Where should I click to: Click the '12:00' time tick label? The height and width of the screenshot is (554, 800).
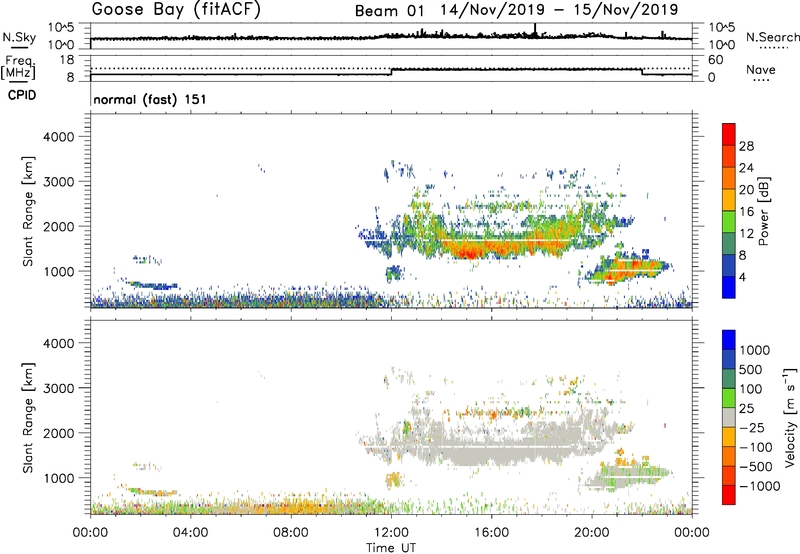coord(391,533)
